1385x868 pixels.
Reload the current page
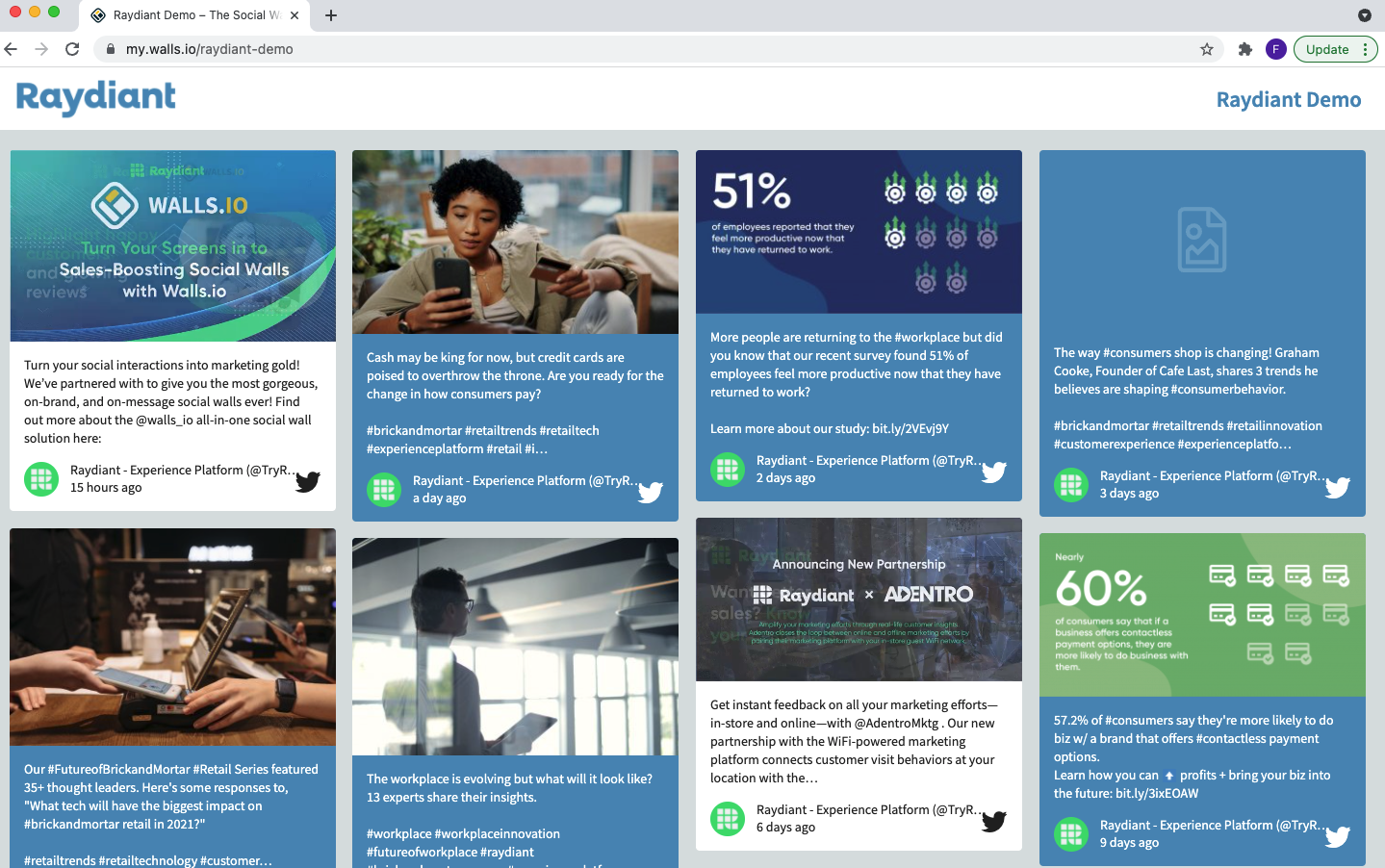(72, 48)
